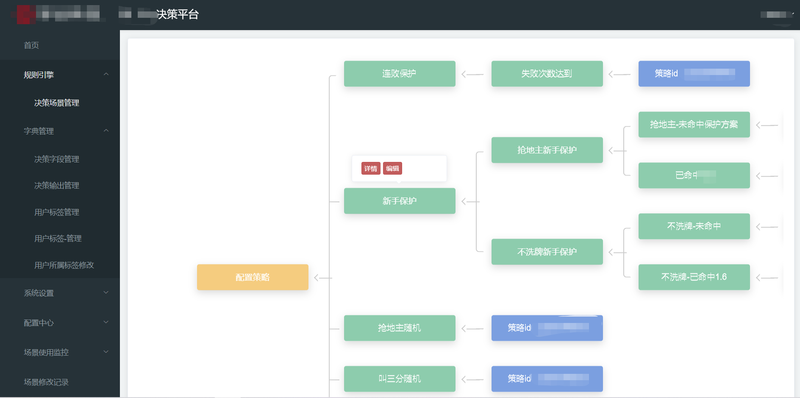
Task: Click the 失败次数达到 condition node
Action: [x=547, y=74]
